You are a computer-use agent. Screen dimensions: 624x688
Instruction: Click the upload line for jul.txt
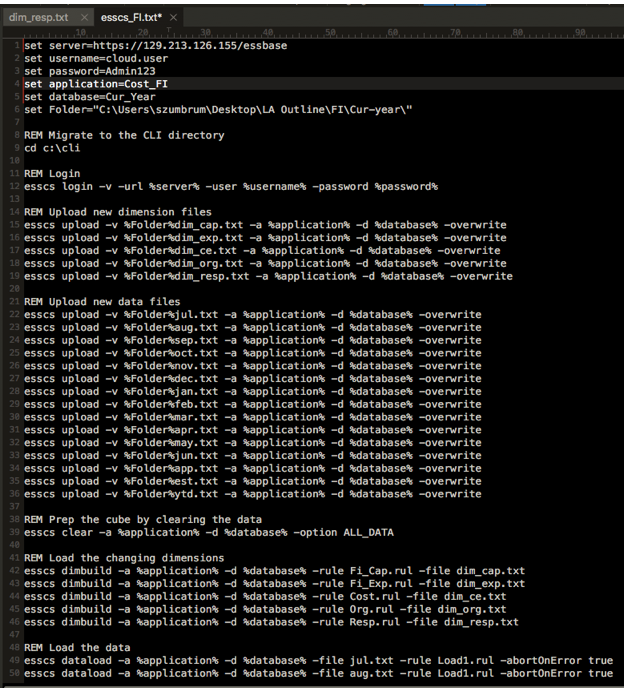tap(252, 314)
